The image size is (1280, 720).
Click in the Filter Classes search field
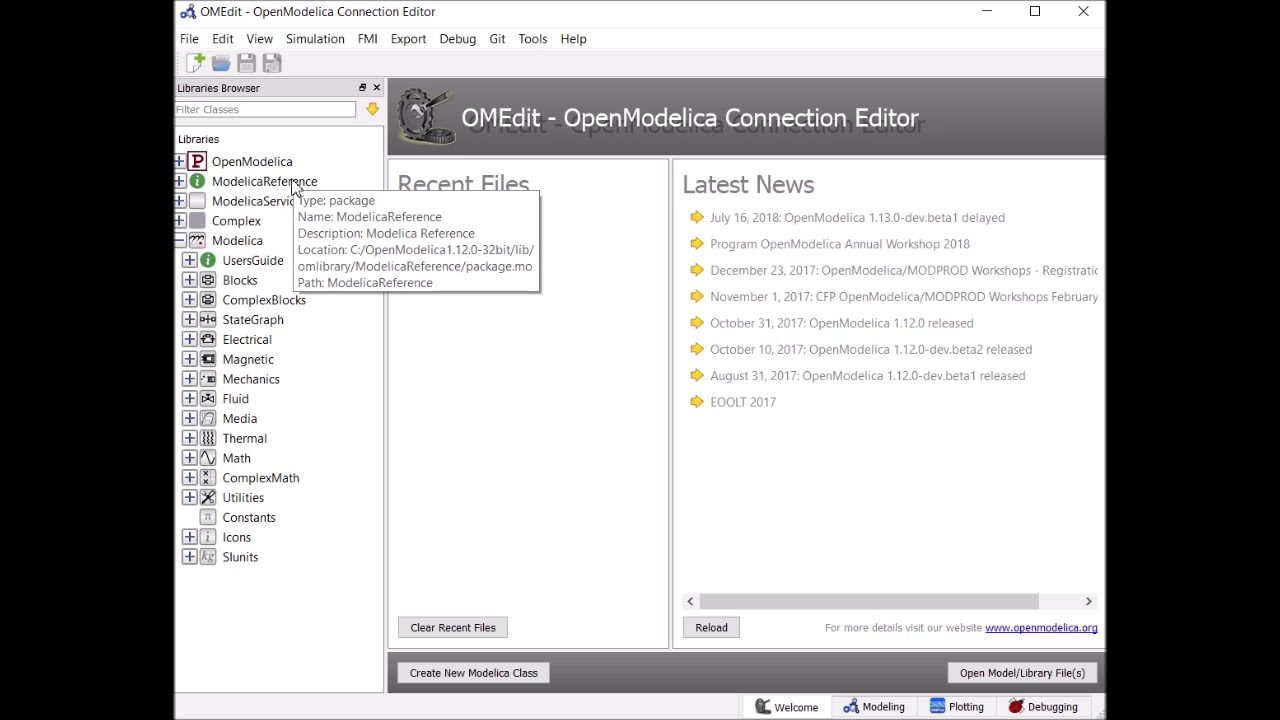tap(265, 109)
